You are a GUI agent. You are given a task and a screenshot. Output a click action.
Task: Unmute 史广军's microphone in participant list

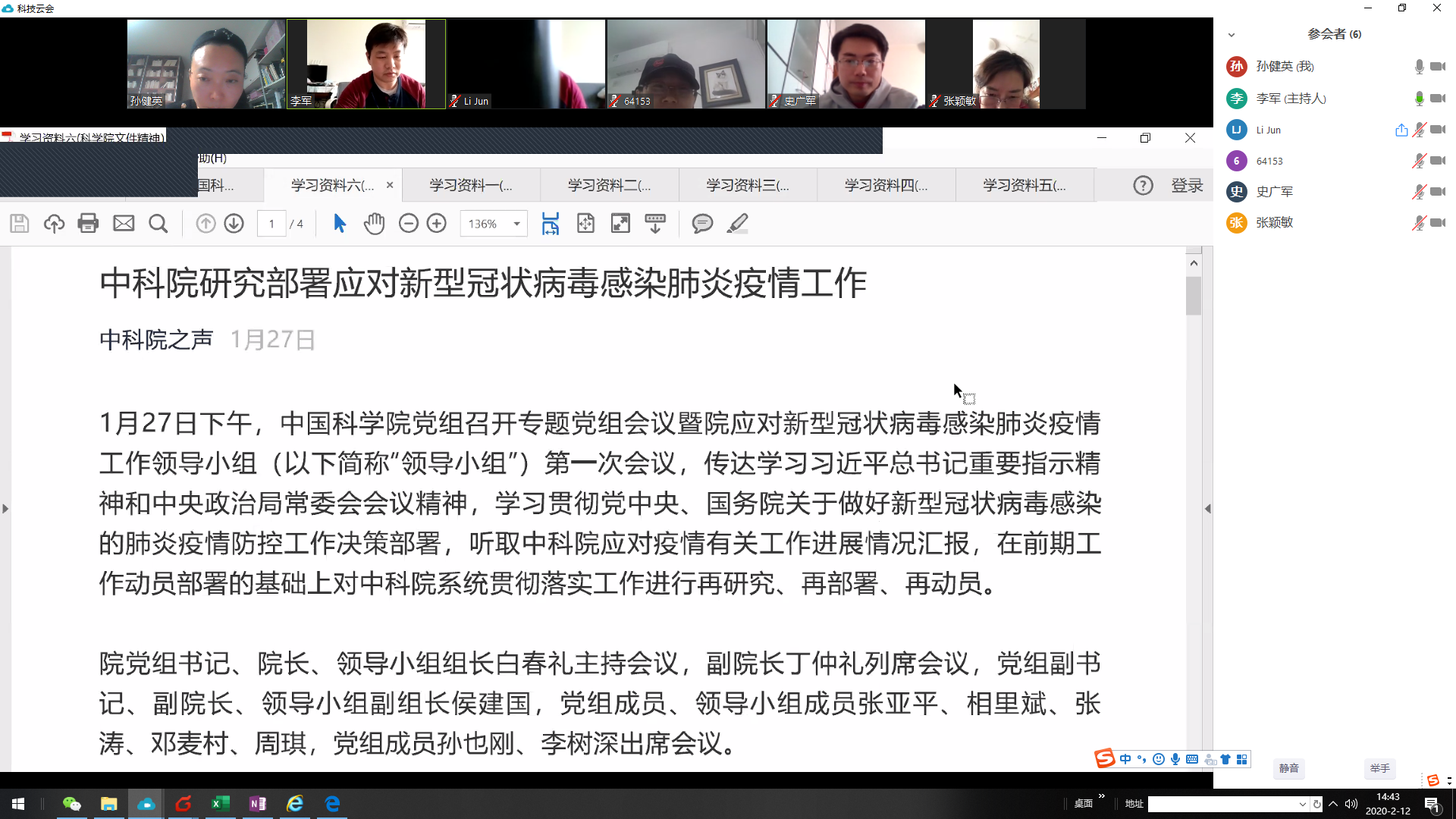click(1419, 192)
